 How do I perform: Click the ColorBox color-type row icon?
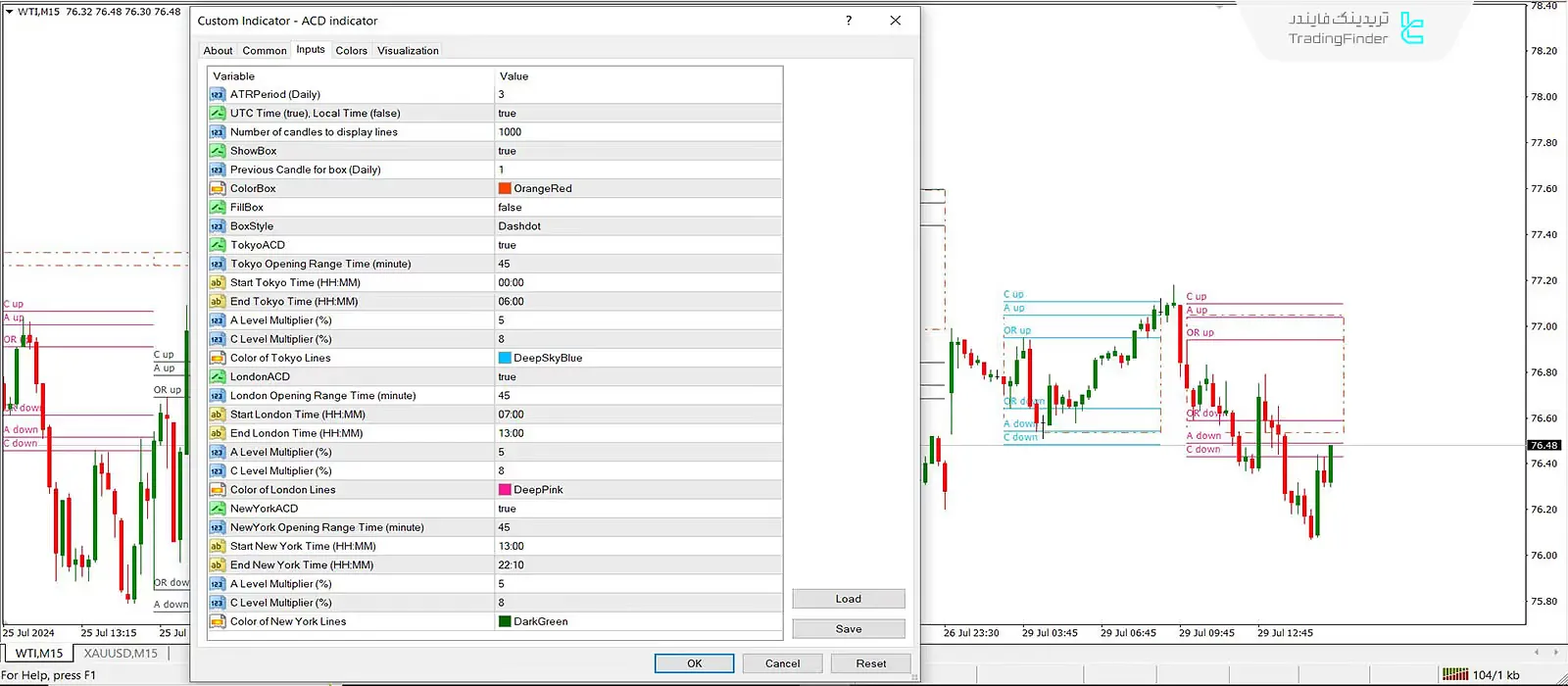(218, 189)
